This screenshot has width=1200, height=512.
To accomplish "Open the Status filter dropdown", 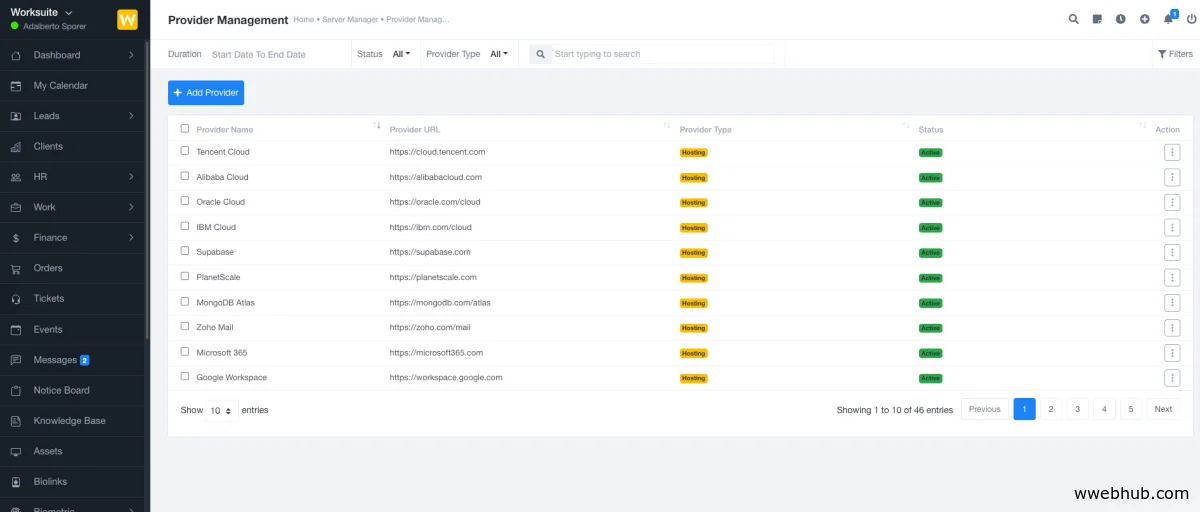I will tap(401, 54).
